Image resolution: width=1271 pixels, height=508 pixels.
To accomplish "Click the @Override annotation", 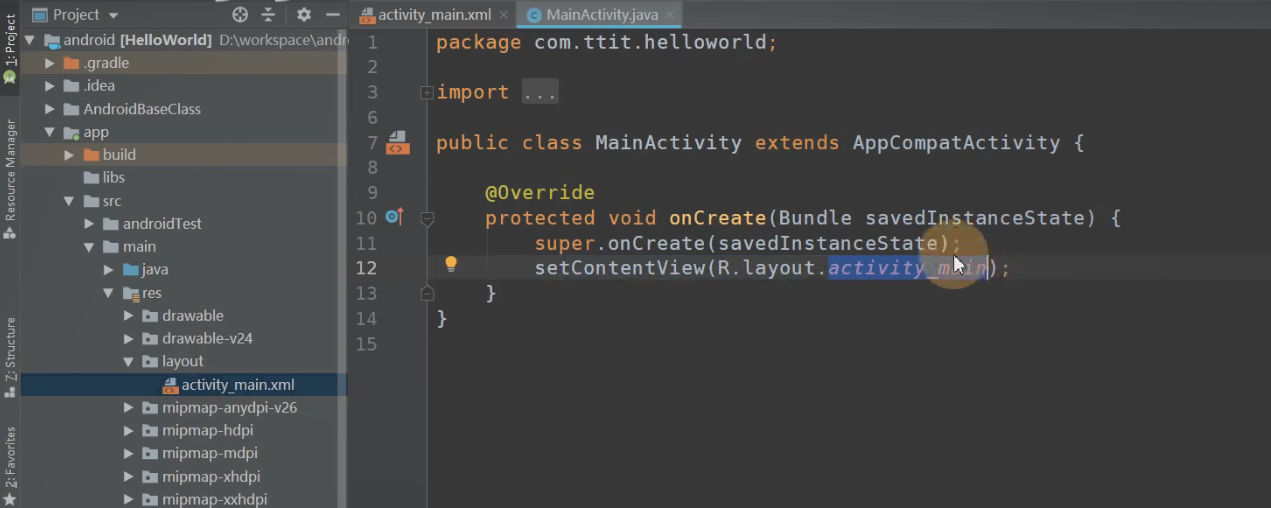I will (x=540, y=193).
